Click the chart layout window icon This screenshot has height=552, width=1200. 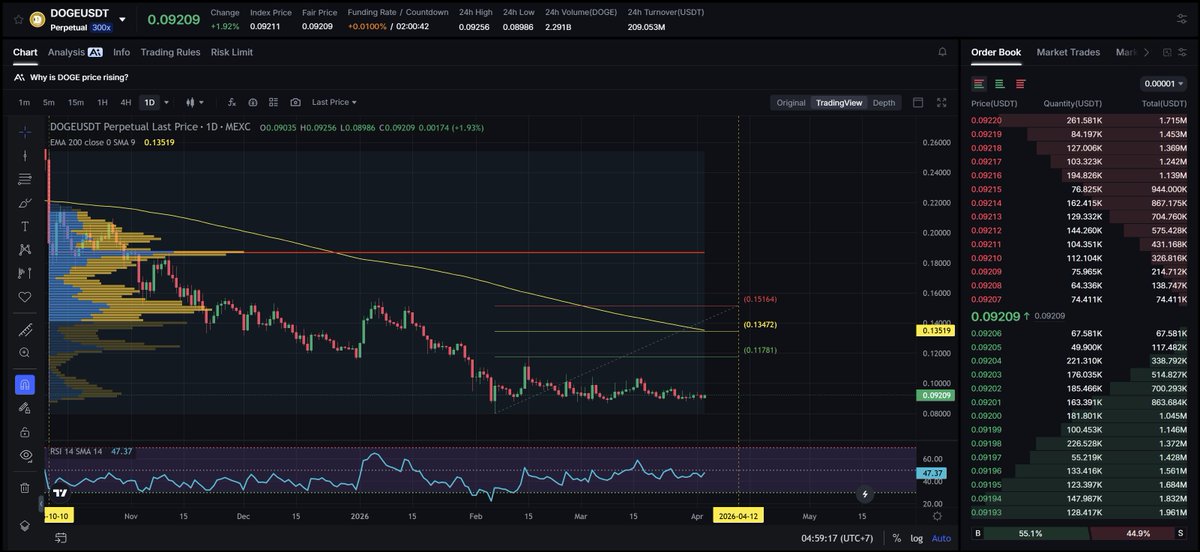(918, 102)
